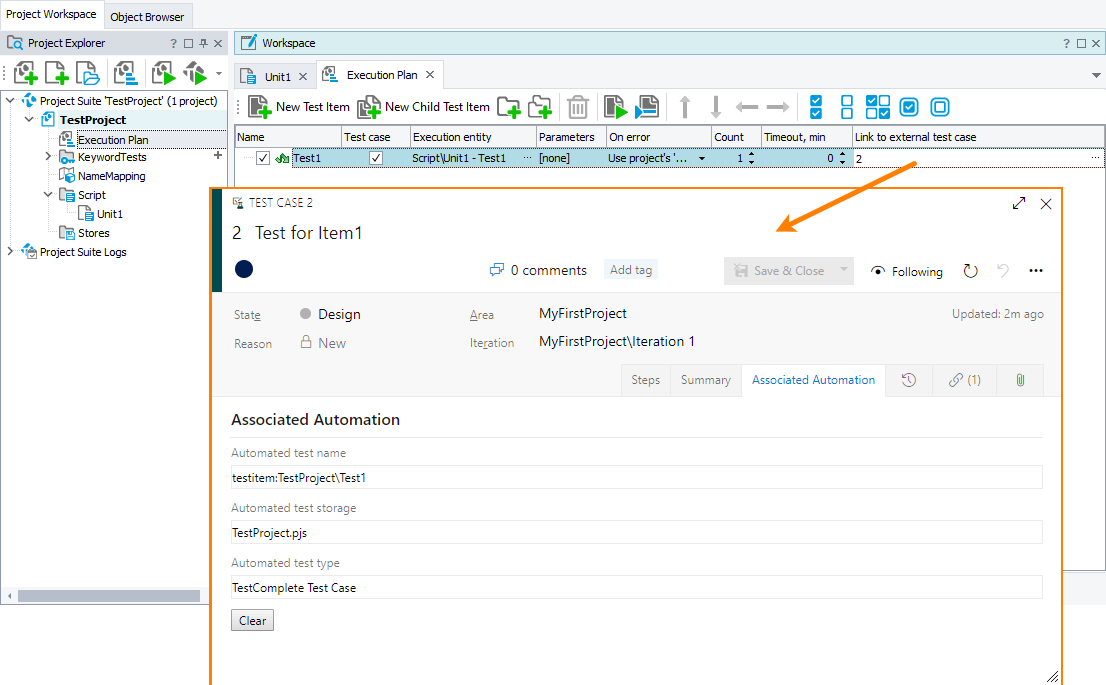Click the Add tag button

[630, 270]
